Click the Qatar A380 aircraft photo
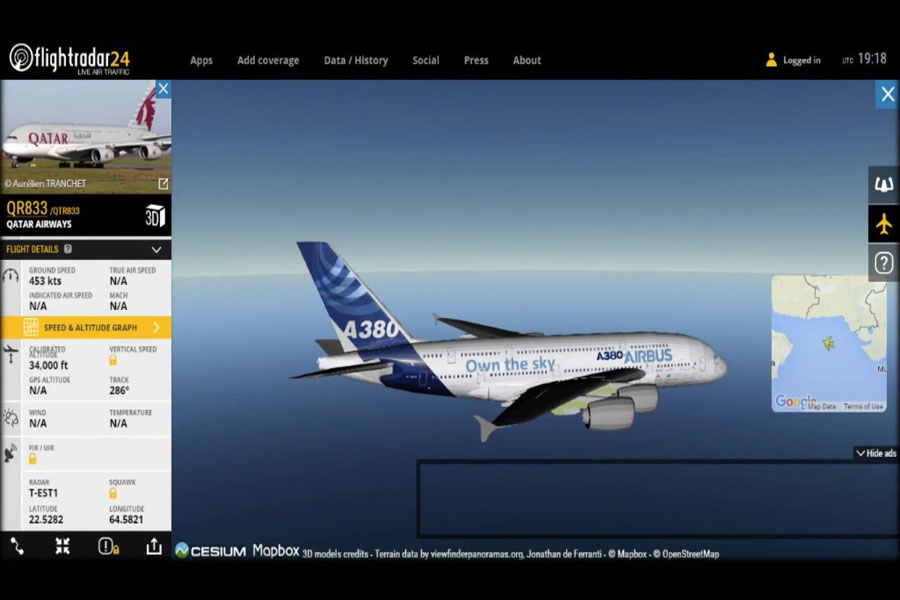This screenshot has width=900, height=600. pyautogui.click(x=86, y=136)
